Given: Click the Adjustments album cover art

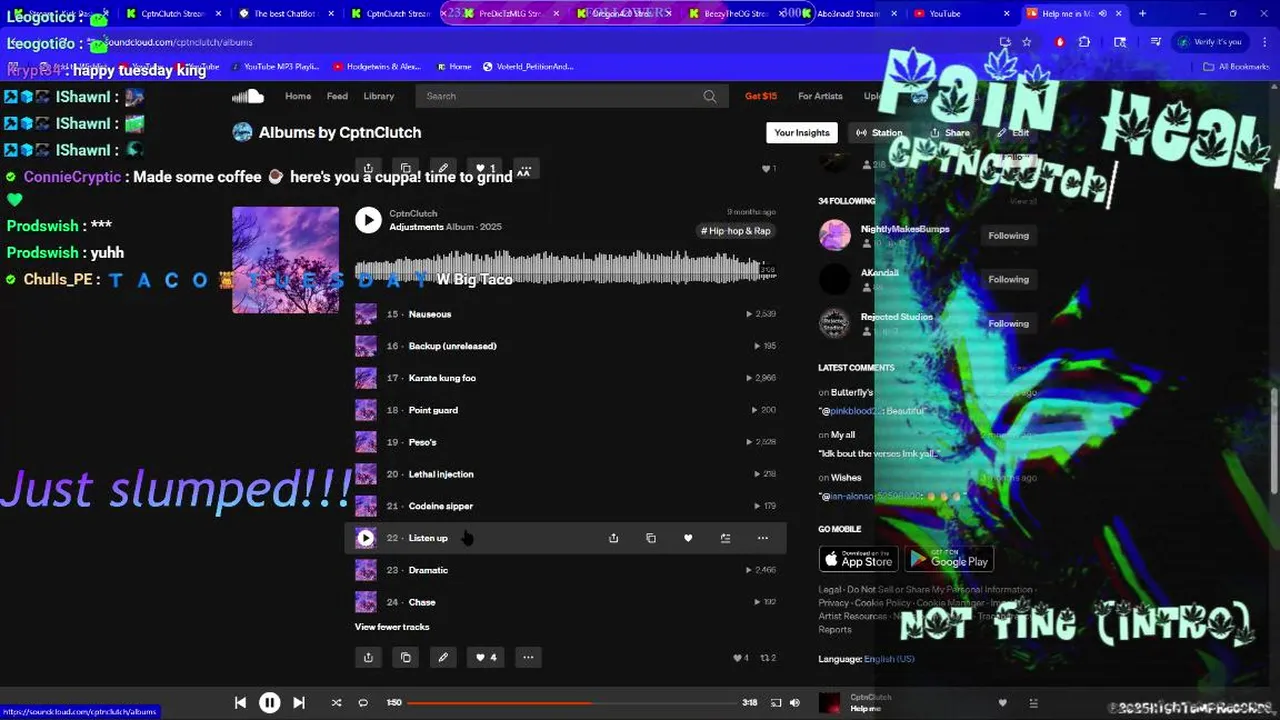Looking at the screenshot, I should tap(286, 260).
